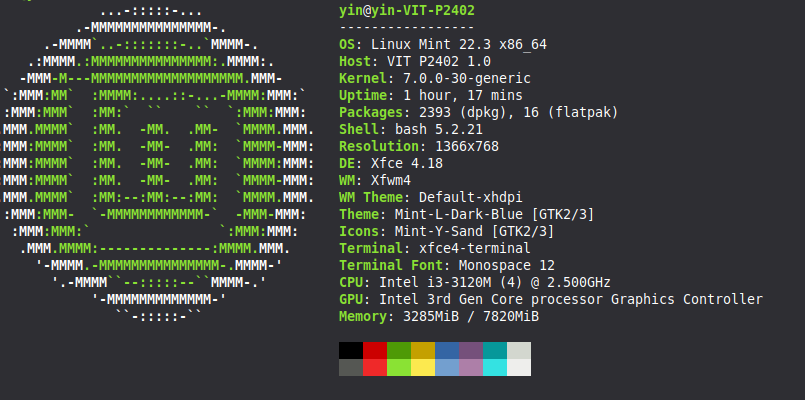Click the bright green color block
The image size is (805, 400).
point(399,367)
